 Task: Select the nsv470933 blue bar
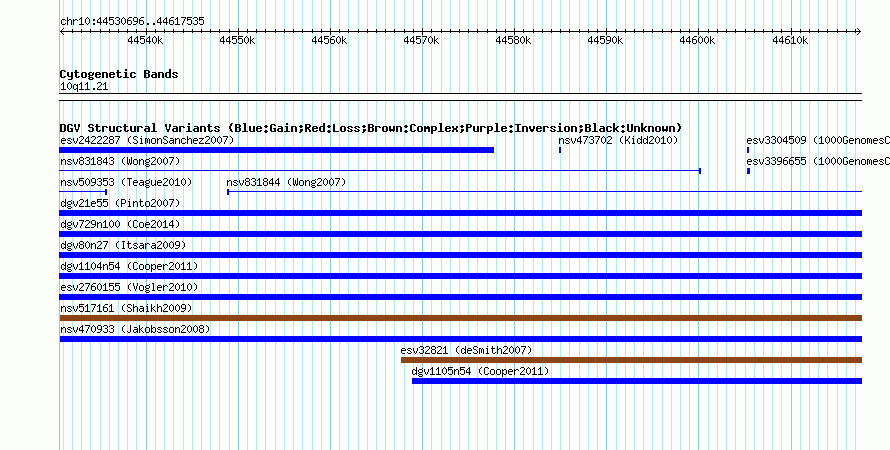tap(461, 339)
